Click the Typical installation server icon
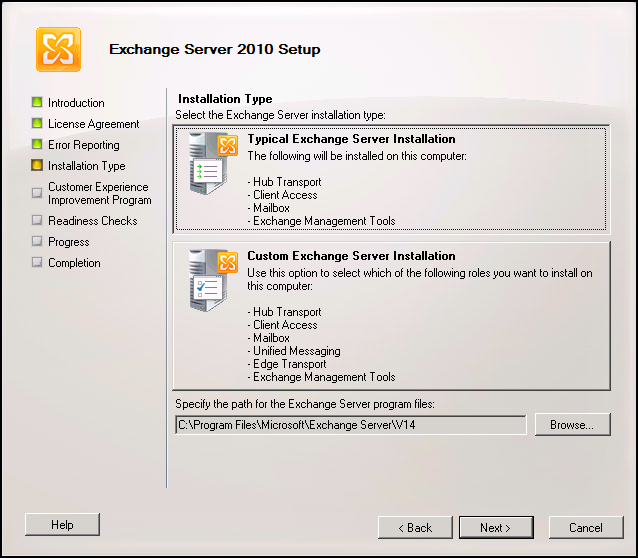This screenshot has width=638, height=558. 213,163
